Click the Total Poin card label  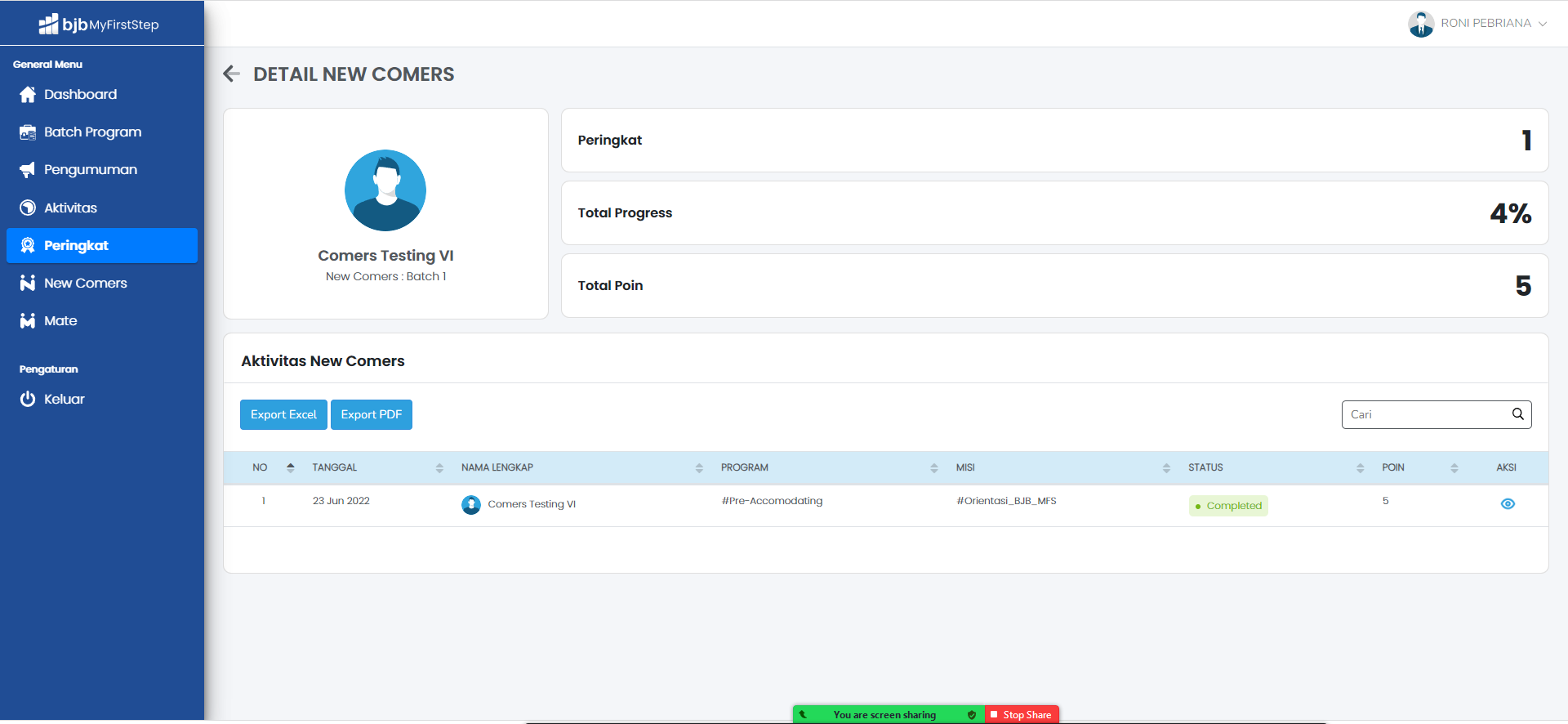point(610,285)
